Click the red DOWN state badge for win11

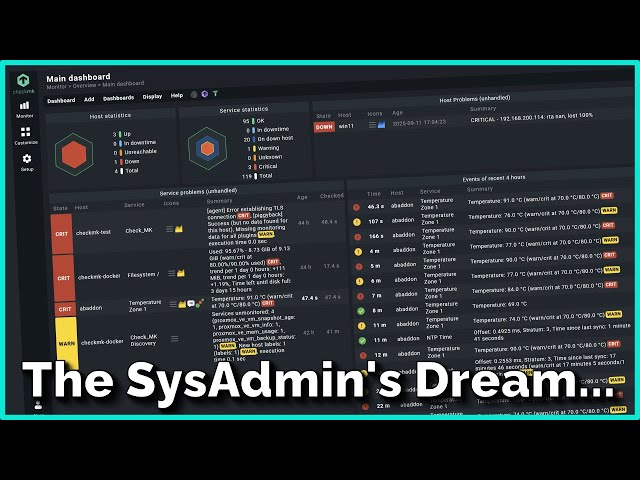pyautogui.click(x=324, y=127)
